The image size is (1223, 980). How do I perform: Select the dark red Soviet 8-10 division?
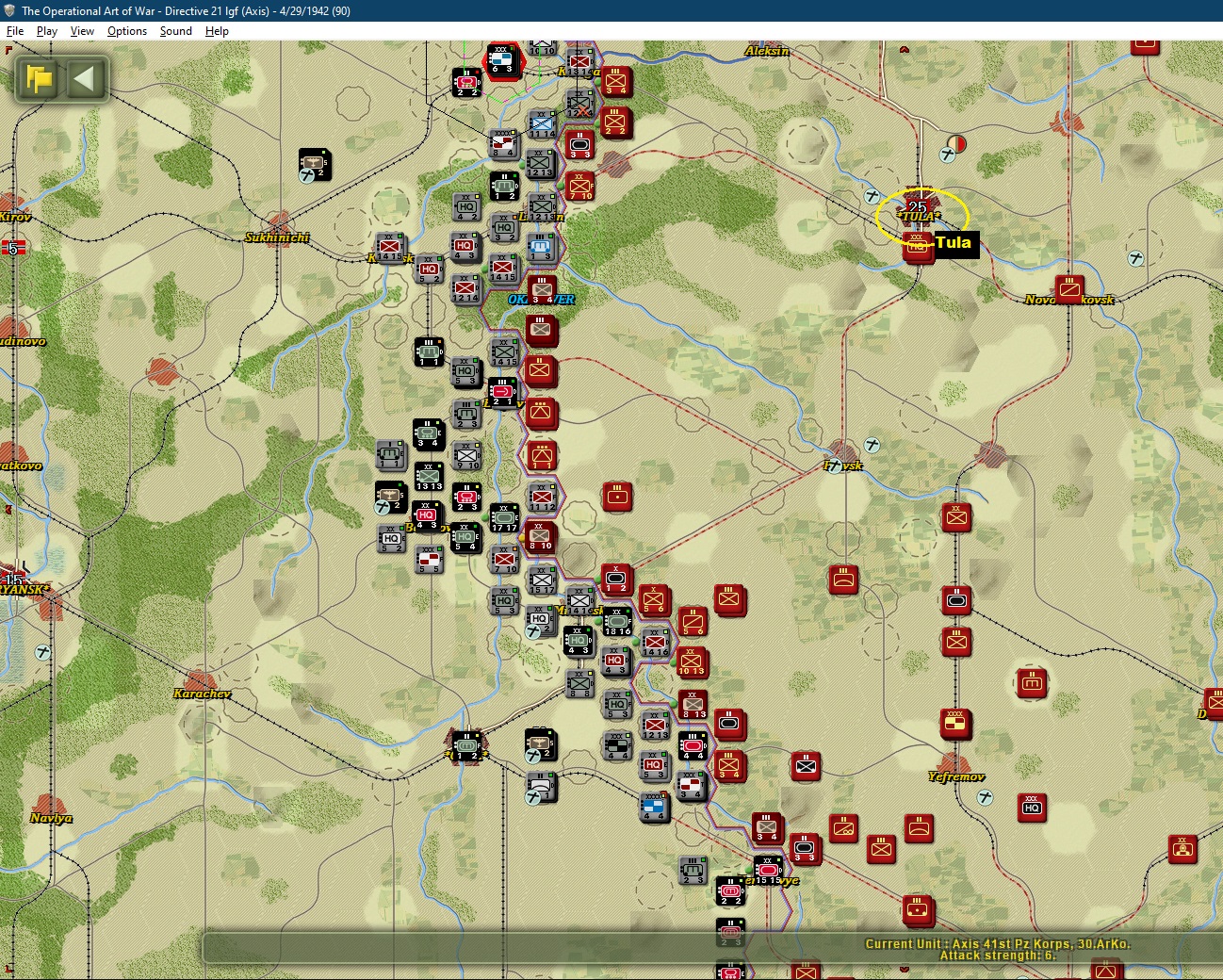tap(540, 536)
